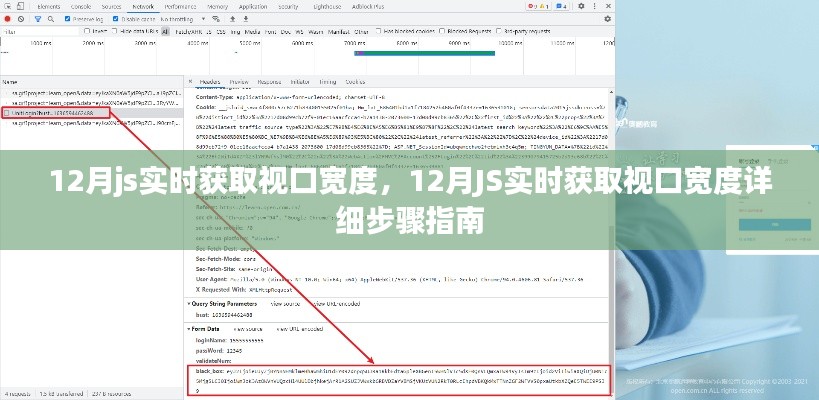
Task: Enable the Invert filter checkbox
Action: click(87, 31)
